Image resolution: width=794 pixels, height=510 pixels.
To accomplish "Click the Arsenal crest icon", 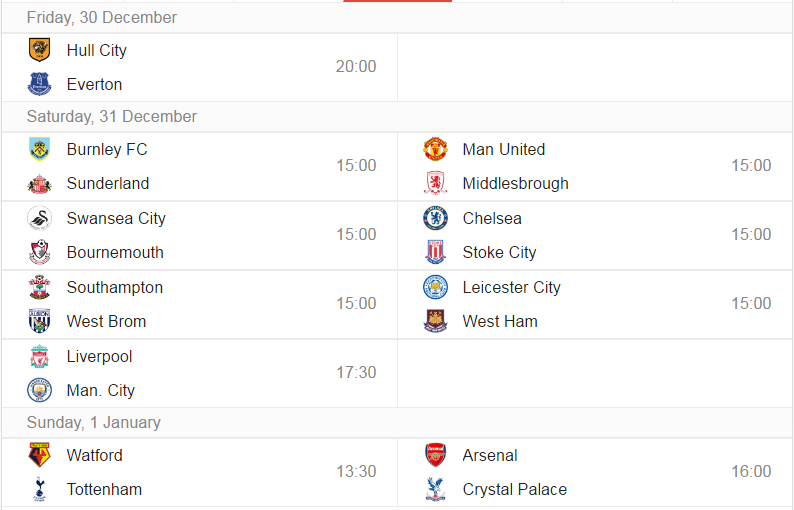I will tap(435, 455).
